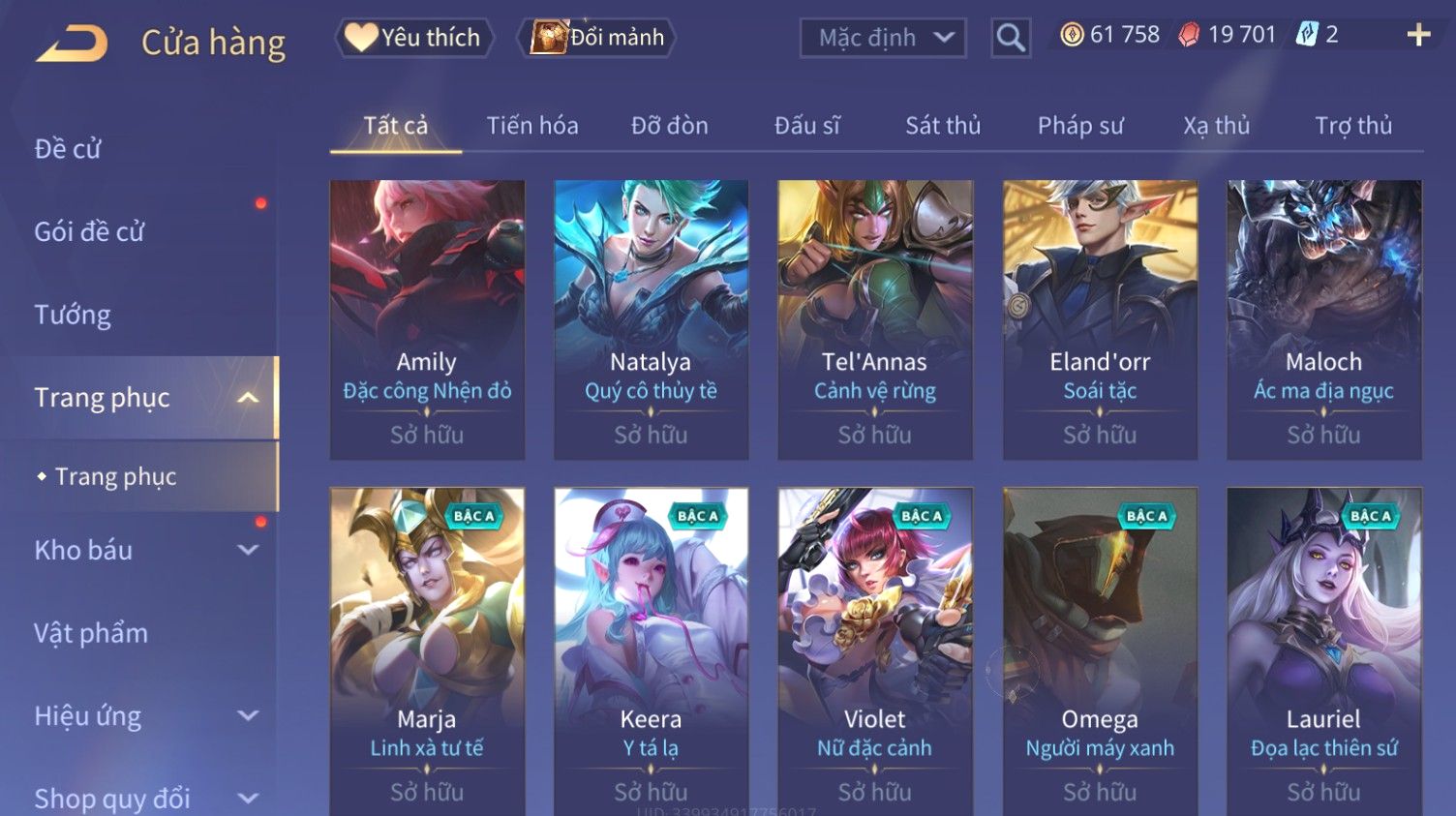
Task: Select the Natalya Quý cô thủy tề skin
Action: click(651, 319)
